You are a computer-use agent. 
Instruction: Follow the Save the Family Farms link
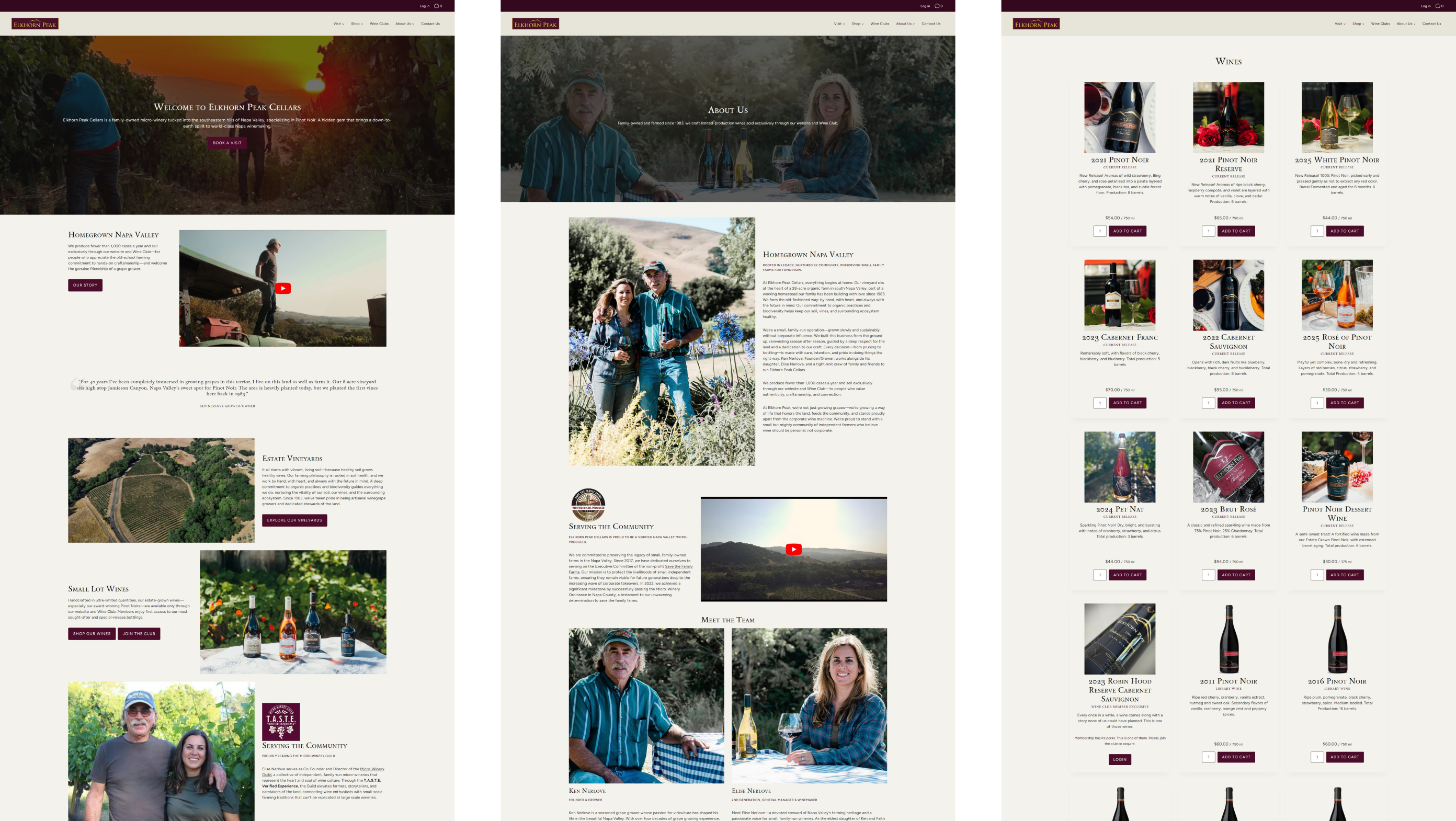coord(679,566)
